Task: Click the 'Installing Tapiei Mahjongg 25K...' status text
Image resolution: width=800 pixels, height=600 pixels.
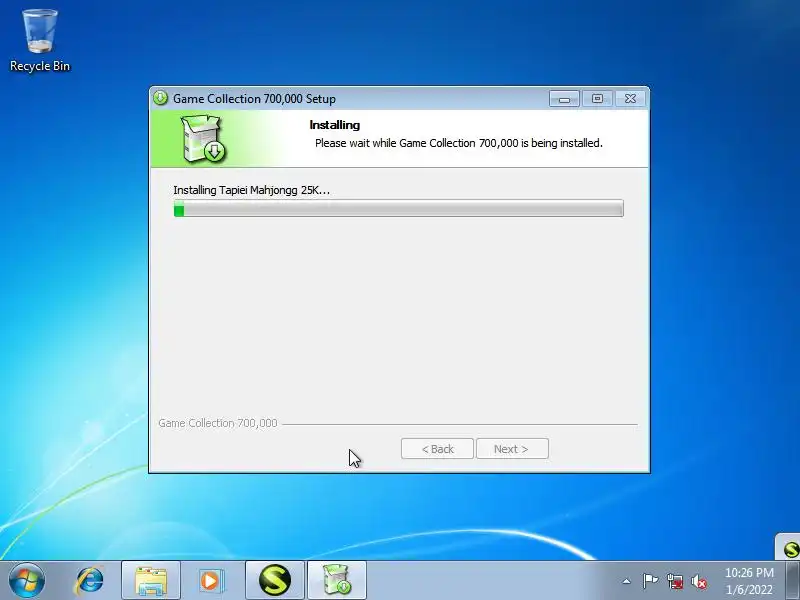Action: tap(252, 190)
